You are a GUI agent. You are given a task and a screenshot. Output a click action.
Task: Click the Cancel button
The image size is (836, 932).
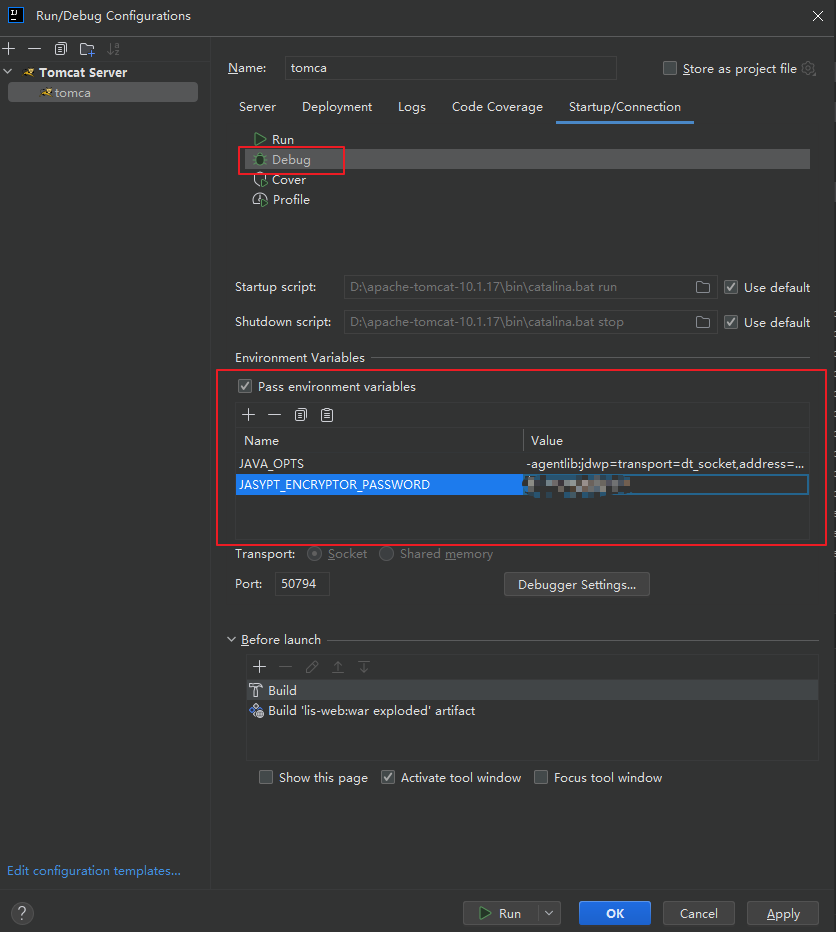pos(699,913)
